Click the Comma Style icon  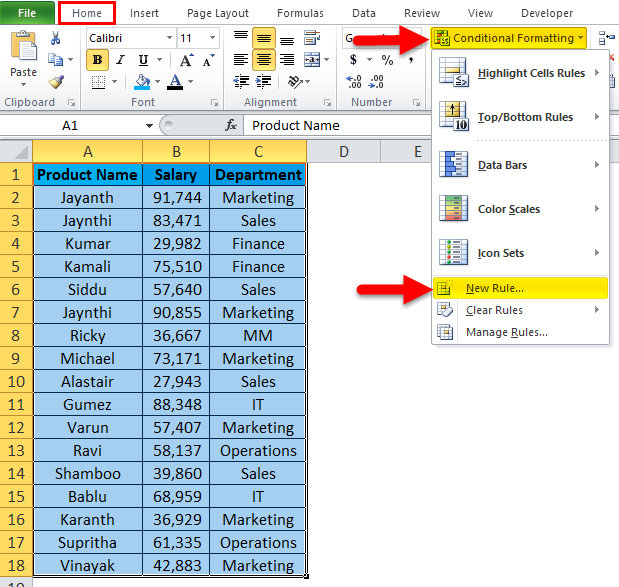click(411, 60)
